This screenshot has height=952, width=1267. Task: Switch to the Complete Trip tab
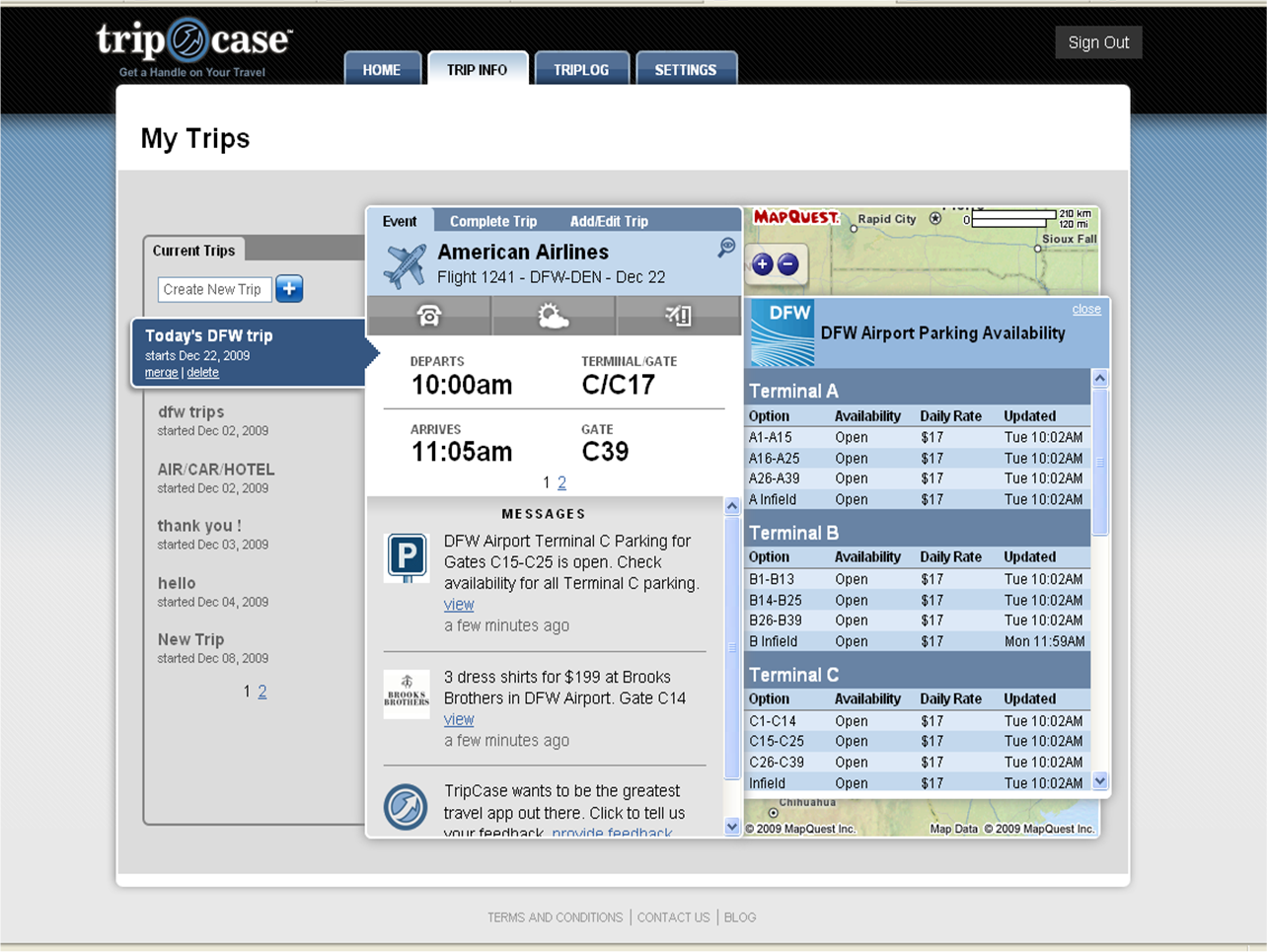coord(493,221)
